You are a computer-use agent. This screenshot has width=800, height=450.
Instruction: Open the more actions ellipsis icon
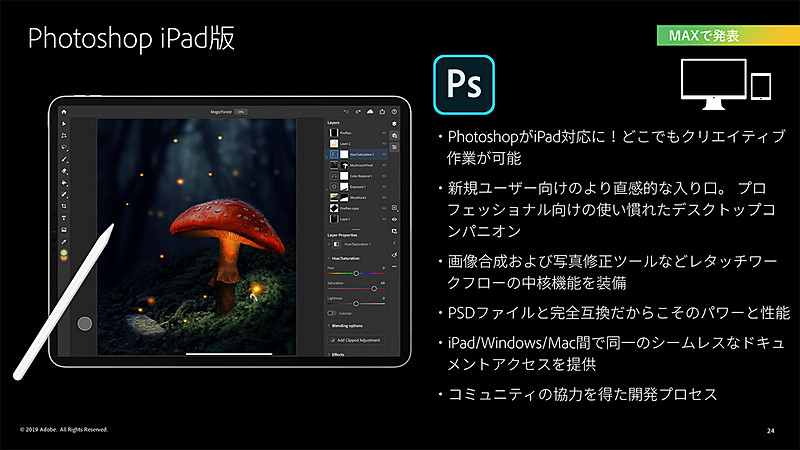tap(394, 266)
